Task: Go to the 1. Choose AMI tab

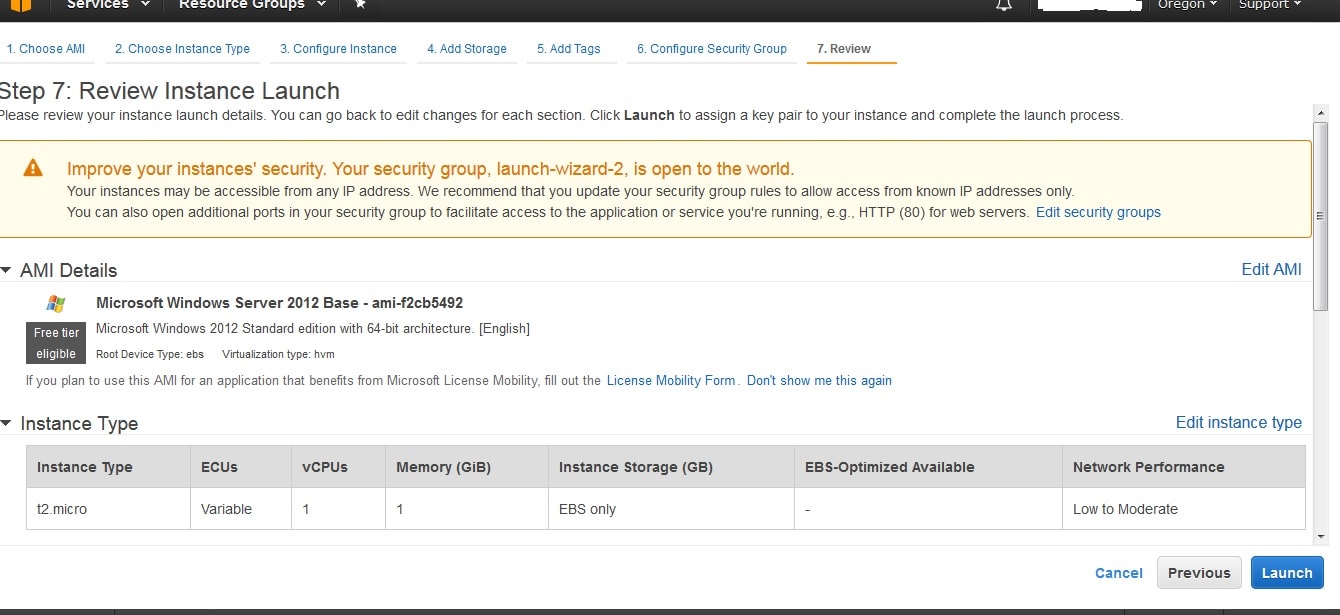Action: click(46, 49)
